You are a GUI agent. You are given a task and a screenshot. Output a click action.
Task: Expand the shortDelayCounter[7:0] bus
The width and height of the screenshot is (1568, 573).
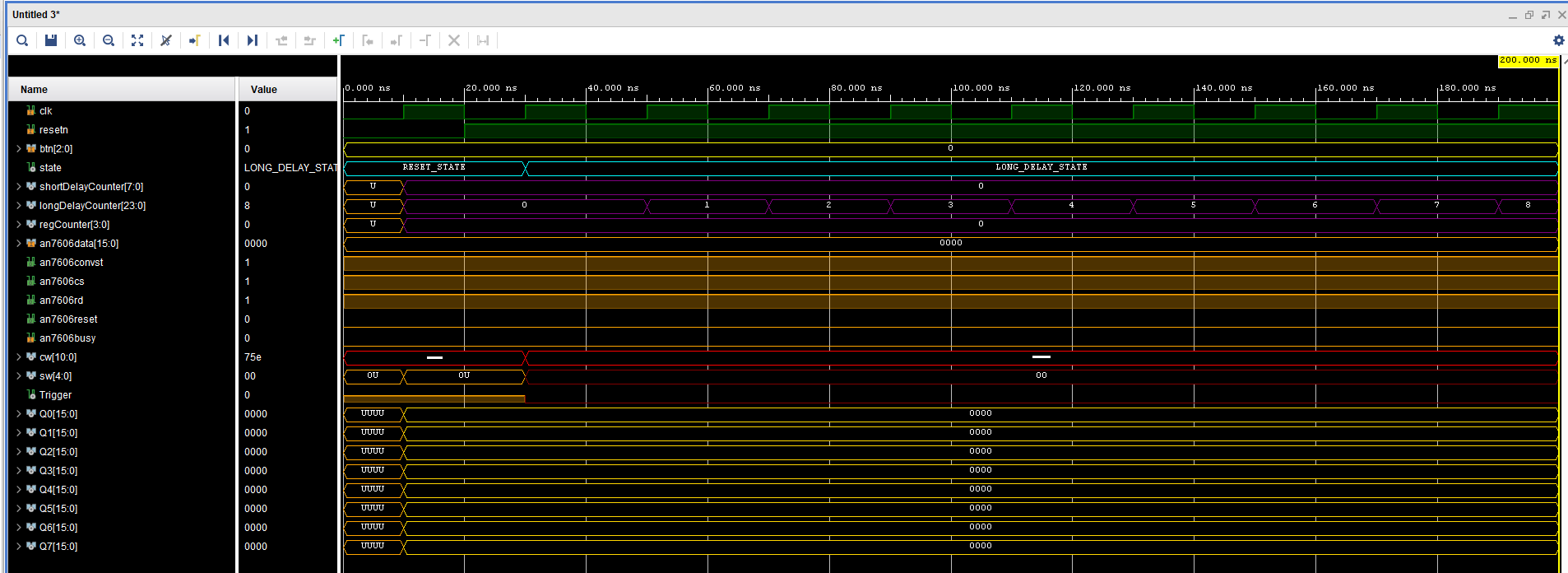19,187
